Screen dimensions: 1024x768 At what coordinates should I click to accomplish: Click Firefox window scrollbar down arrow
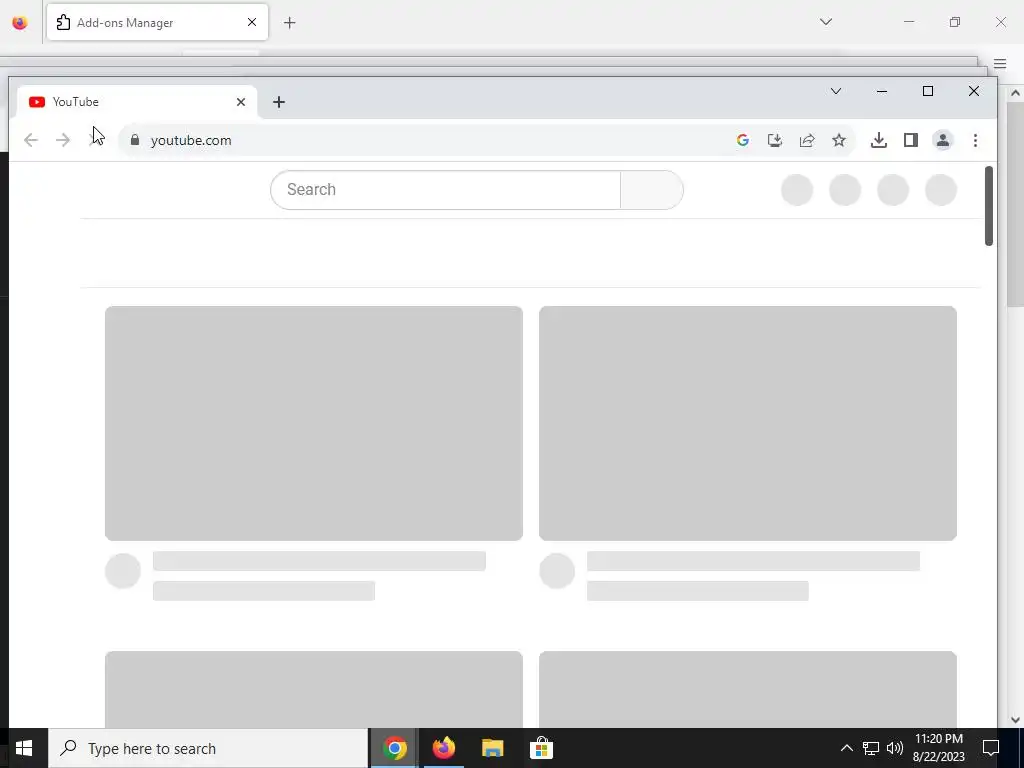[x=1016, y=720]
